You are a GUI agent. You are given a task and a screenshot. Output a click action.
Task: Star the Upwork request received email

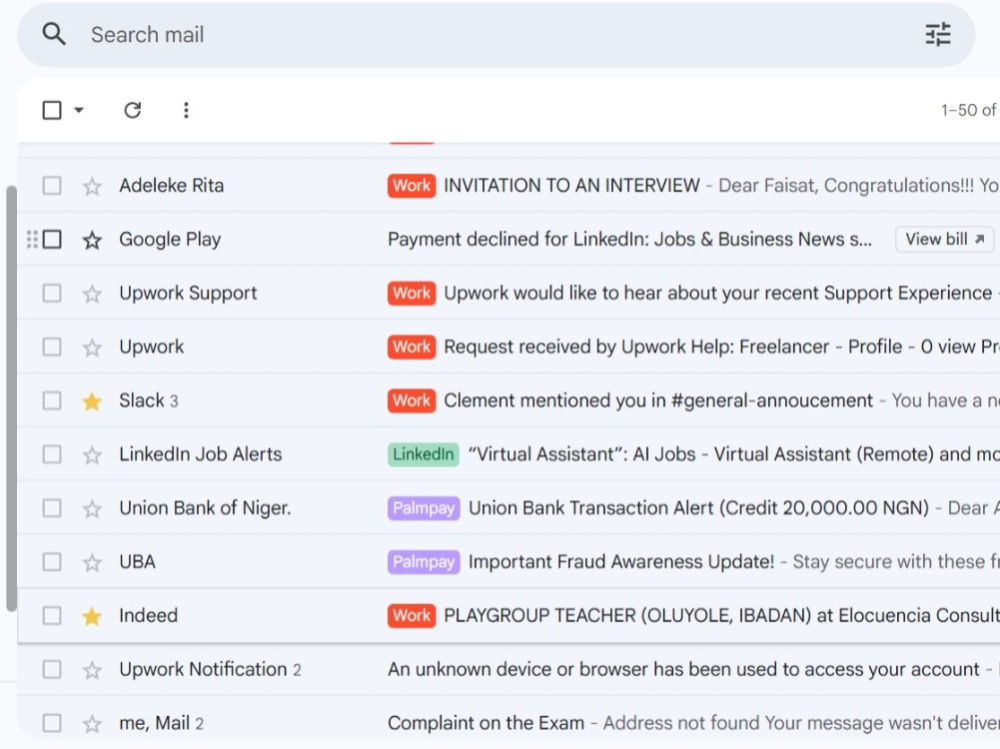(x=92, y=347)
